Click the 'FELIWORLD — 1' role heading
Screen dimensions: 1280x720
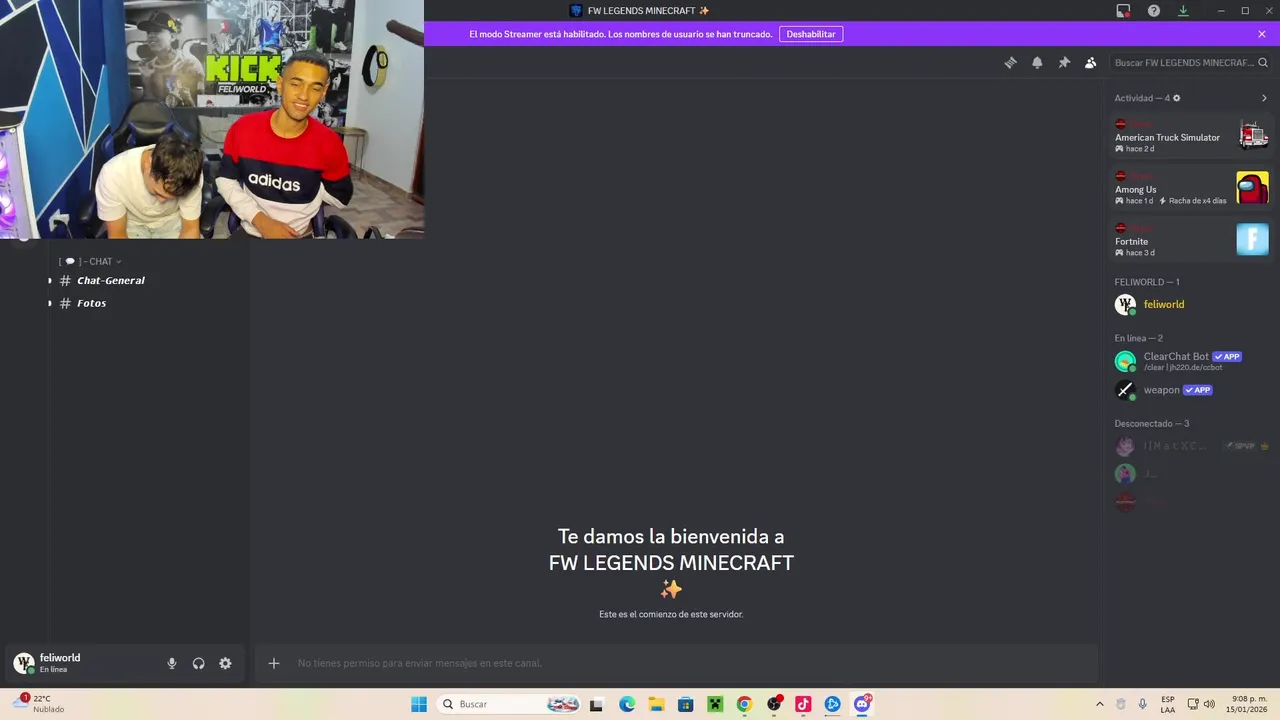pos(1147,282)
